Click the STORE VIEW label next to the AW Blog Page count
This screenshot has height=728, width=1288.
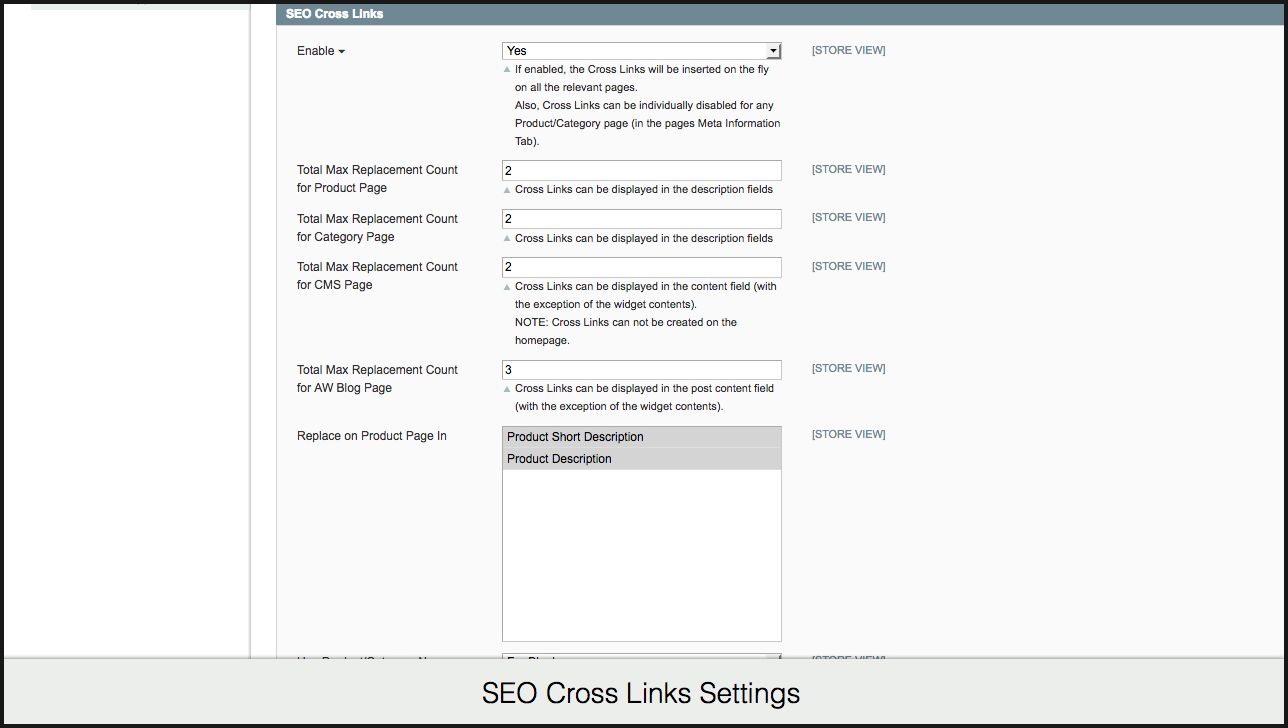click(x=848, y=368)
